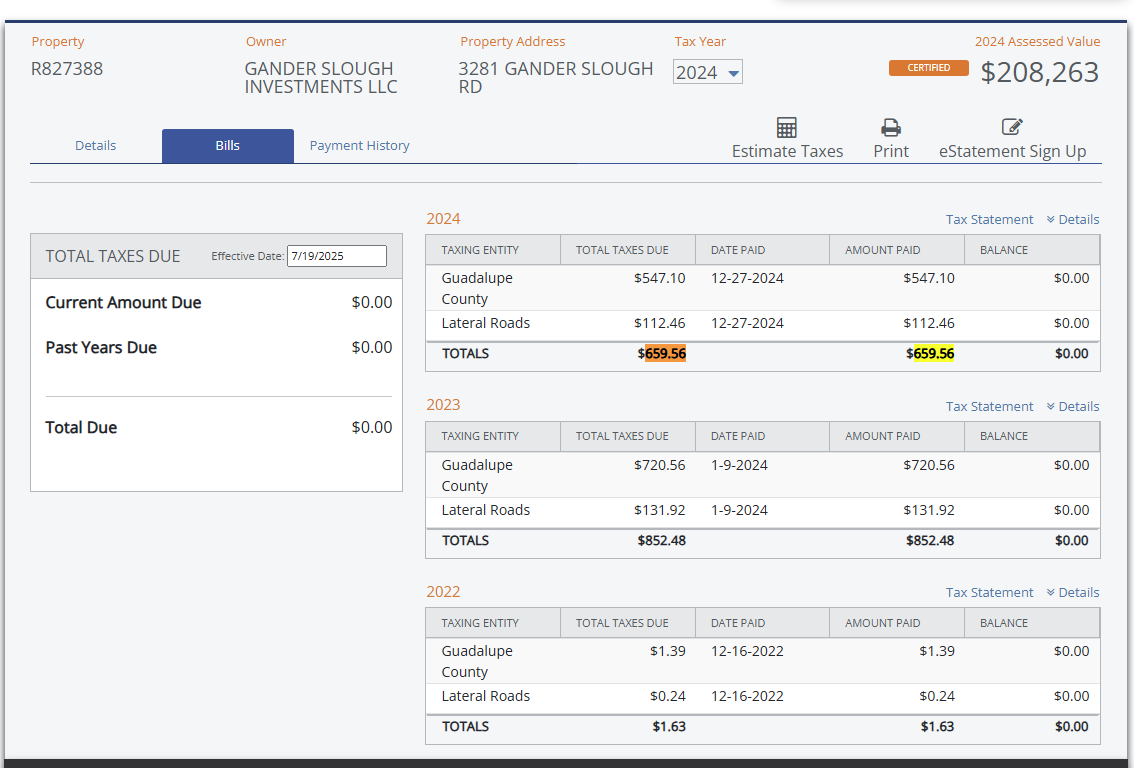Click the orange-highlighted 2024 total taxes due
1134x768 pixels.
click(665, 353)
